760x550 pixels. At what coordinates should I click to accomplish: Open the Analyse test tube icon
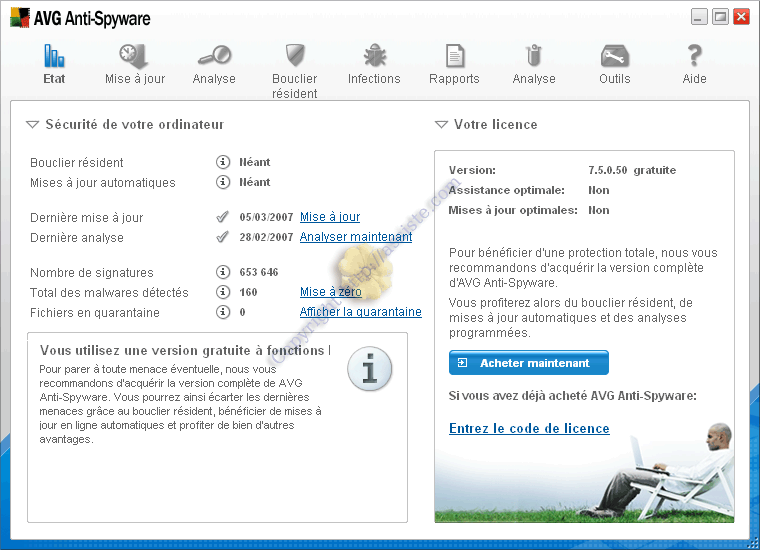534,55
